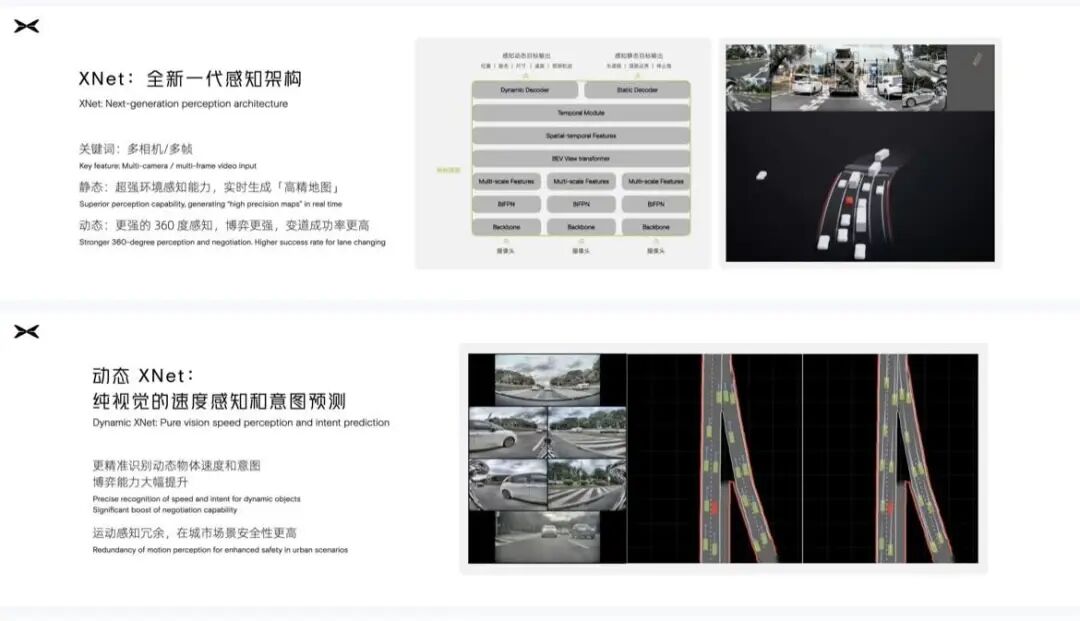Click the subtitle starting 'Dynamic XNet: Pure vision speed perception'
1080x621 pixels.
241,423
